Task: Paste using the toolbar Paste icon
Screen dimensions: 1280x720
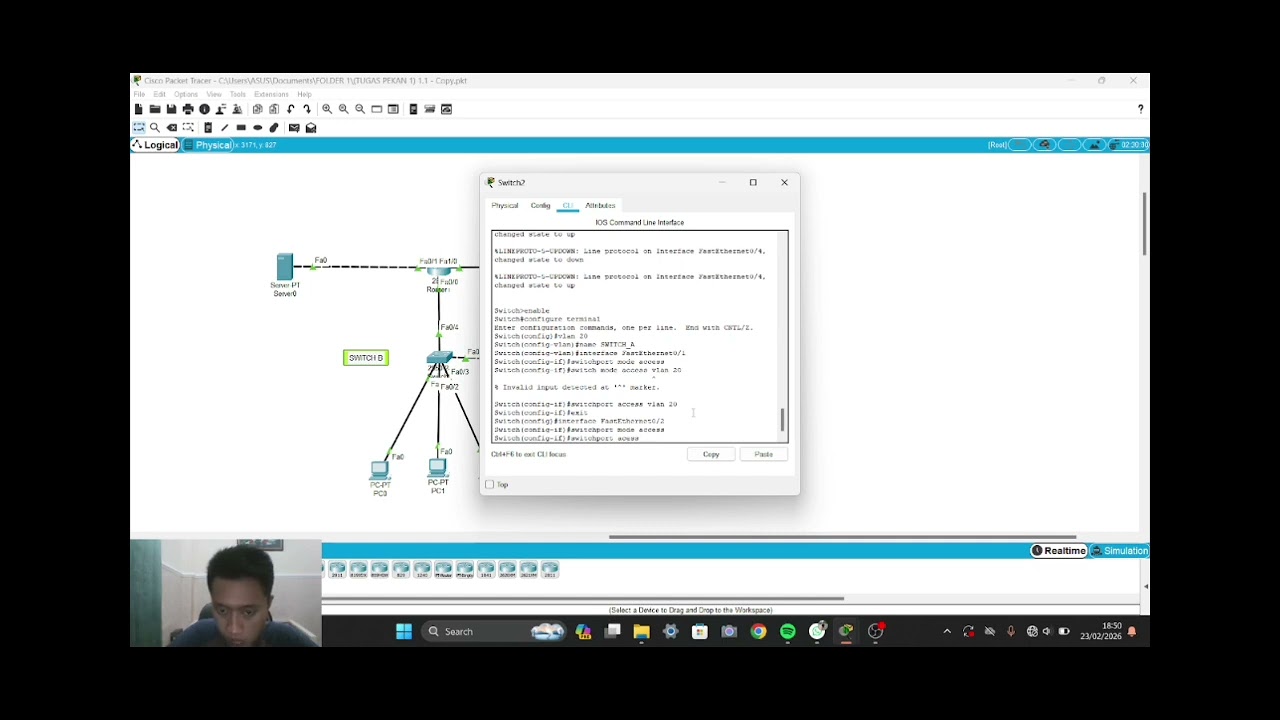Action: coord(274,109)
